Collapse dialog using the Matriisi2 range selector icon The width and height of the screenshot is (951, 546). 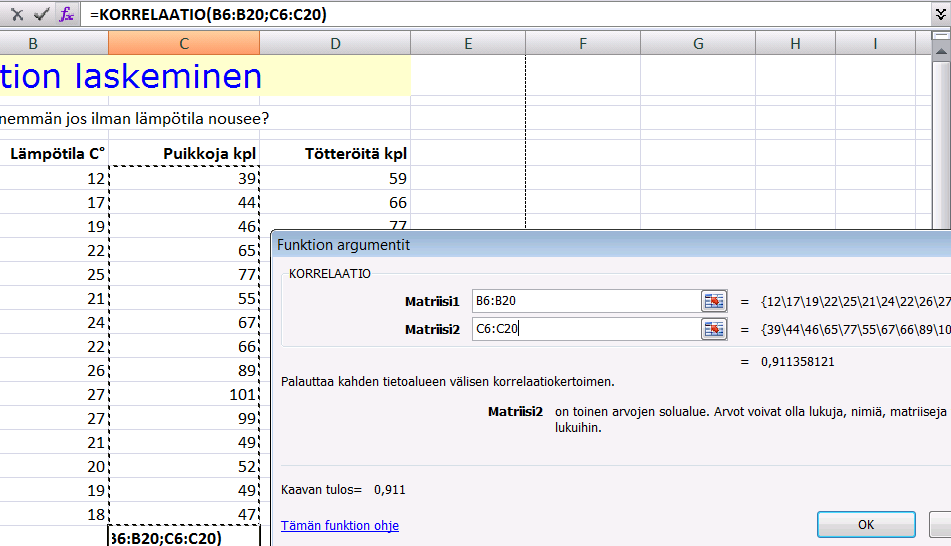click(x=714, y=329)
